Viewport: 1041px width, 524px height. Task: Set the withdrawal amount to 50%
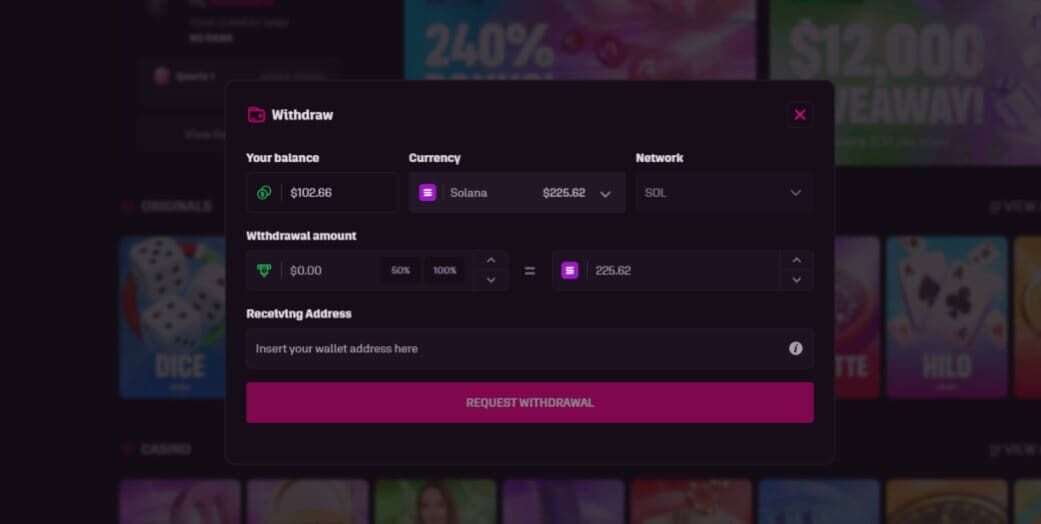tap(400, 271)
